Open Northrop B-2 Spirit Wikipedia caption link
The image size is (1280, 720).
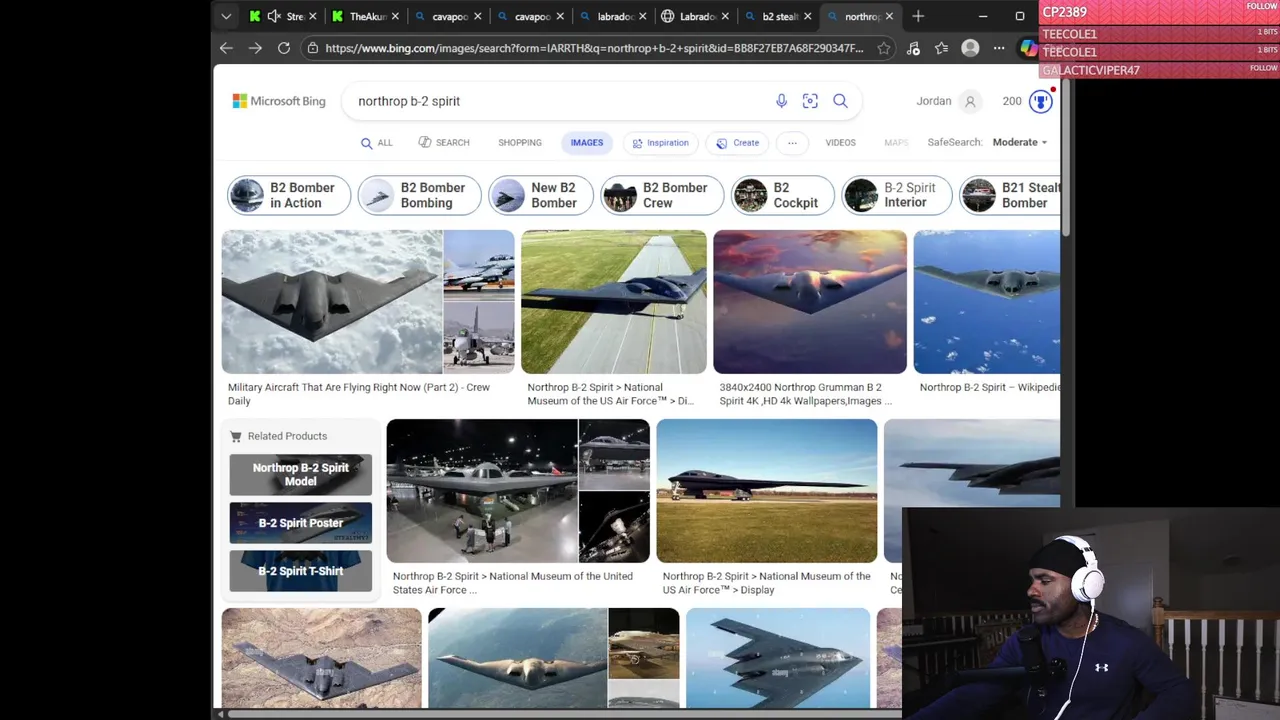click(990, 387)
